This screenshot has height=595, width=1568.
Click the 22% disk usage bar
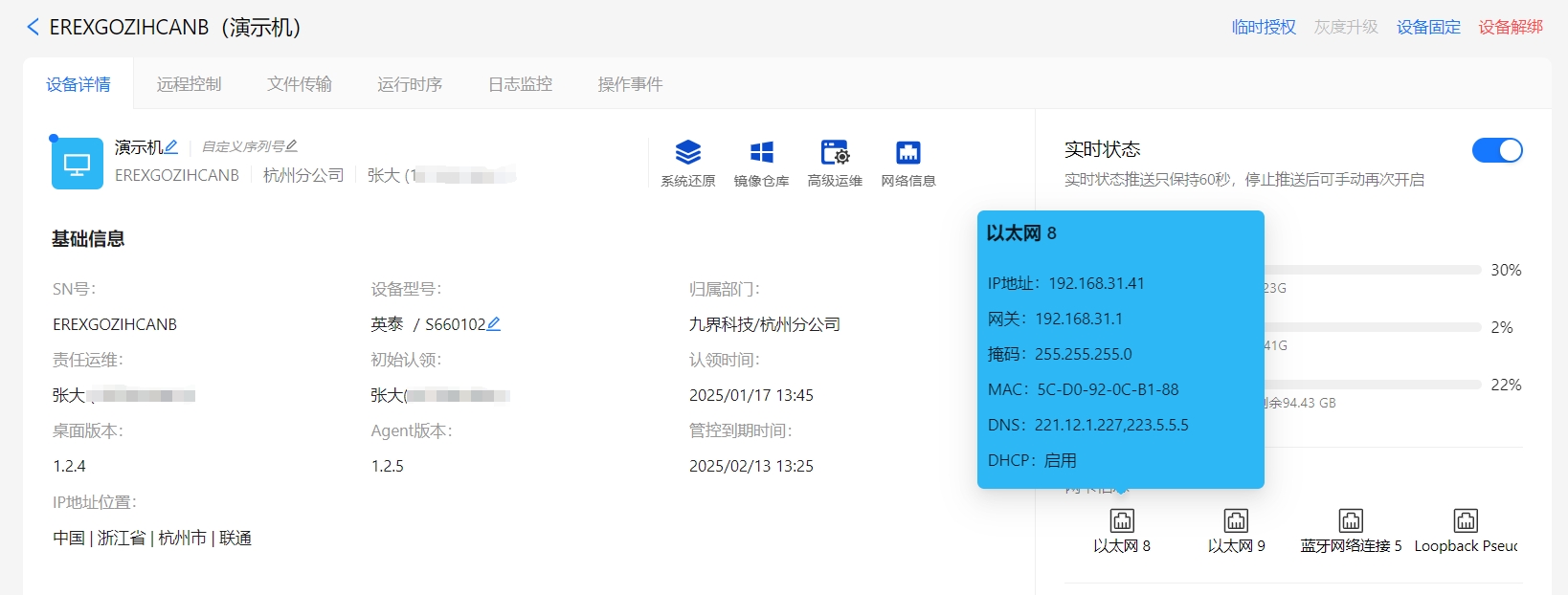tap(1373, 385)
